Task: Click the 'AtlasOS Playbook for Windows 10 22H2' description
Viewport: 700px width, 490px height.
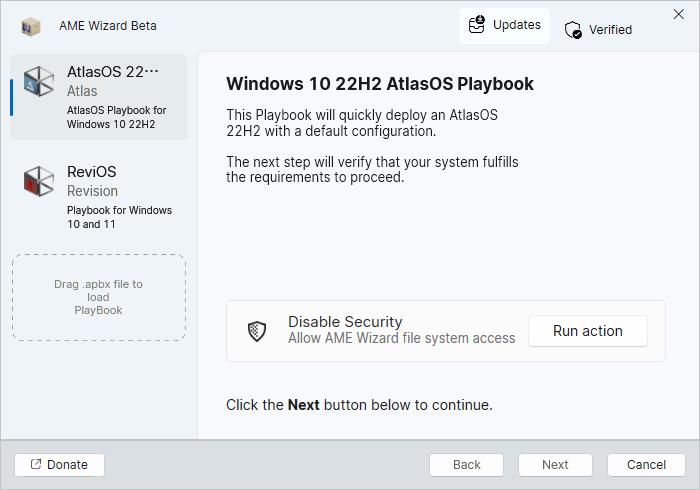Action: [117, 117]
